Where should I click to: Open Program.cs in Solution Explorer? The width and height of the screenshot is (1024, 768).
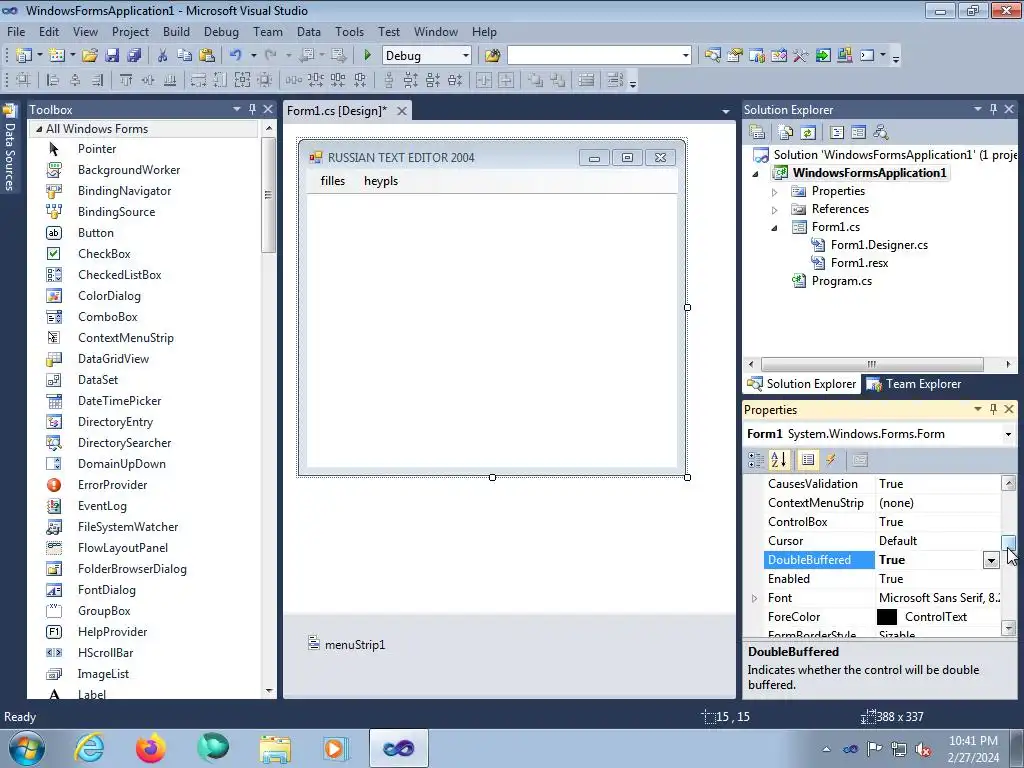point(841,281)
